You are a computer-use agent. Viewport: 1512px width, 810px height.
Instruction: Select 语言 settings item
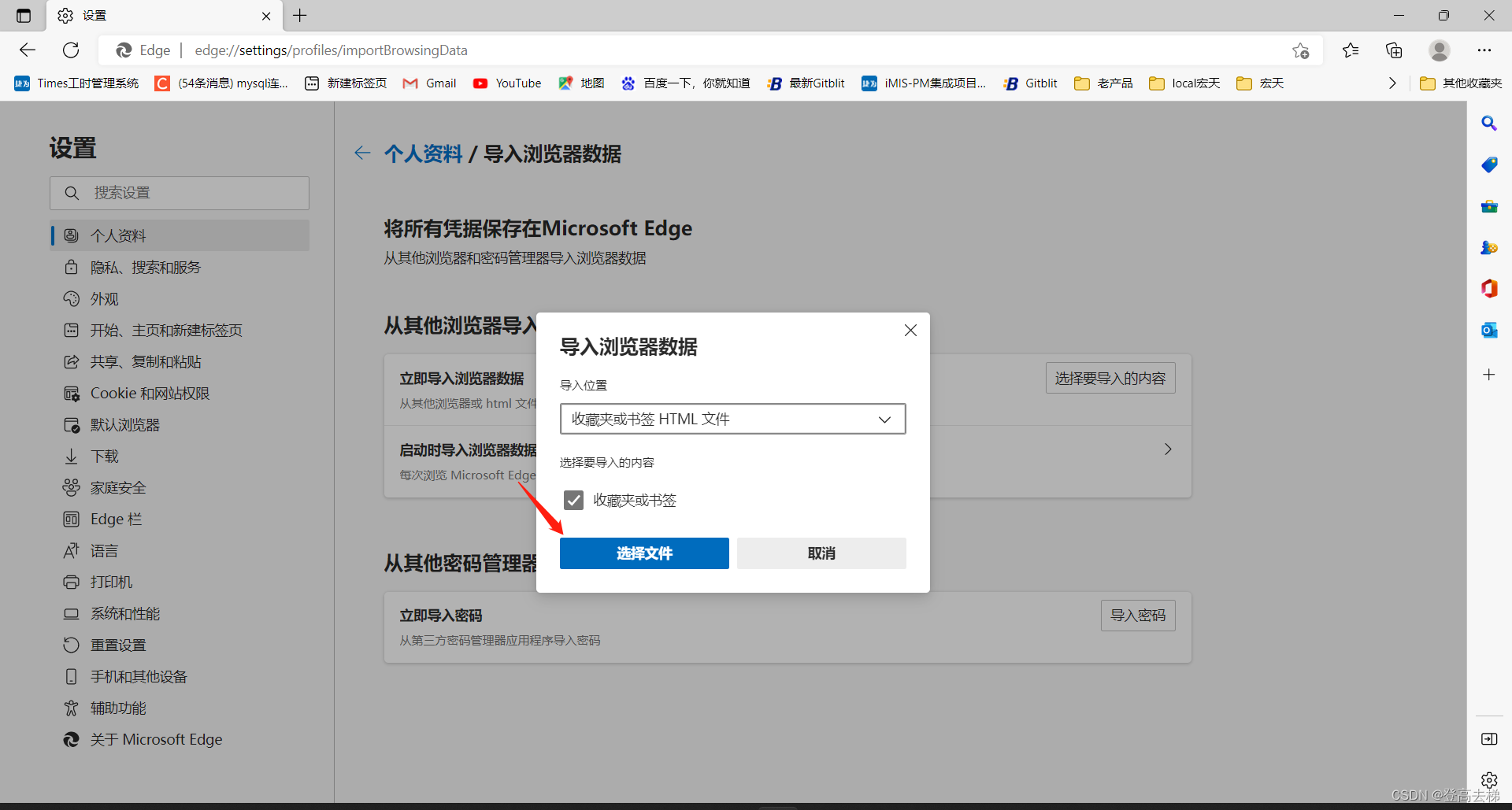point(180,551)
